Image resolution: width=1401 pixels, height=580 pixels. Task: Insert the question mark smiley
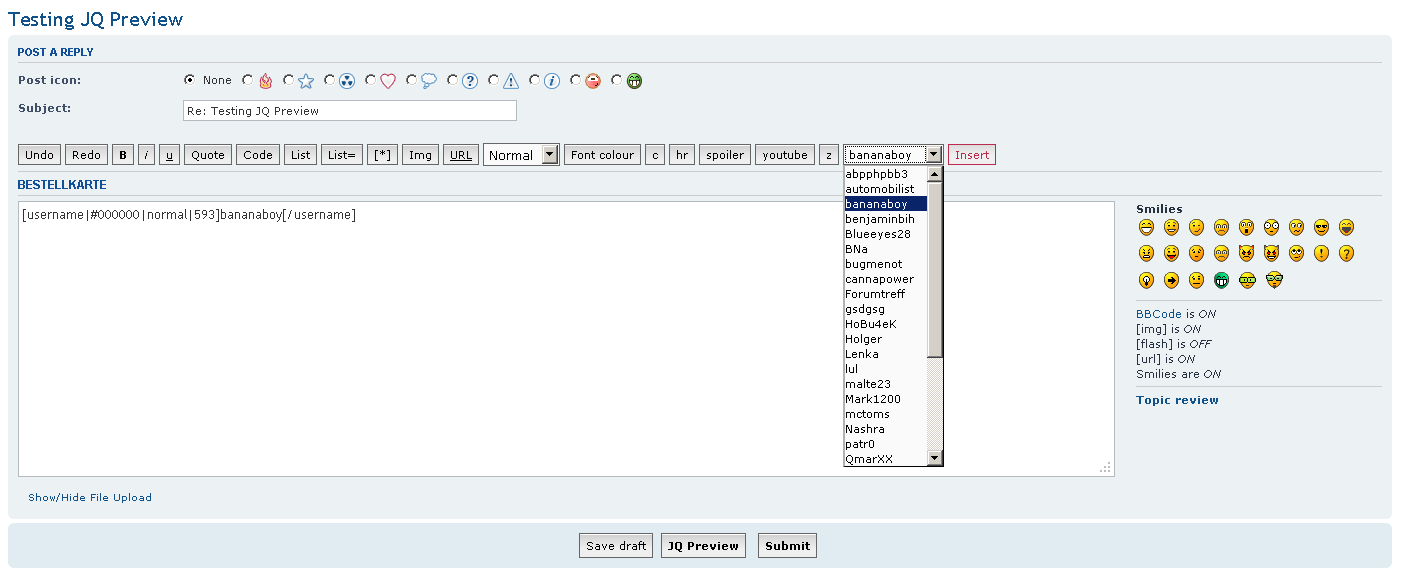click(x=1346, y=254)
